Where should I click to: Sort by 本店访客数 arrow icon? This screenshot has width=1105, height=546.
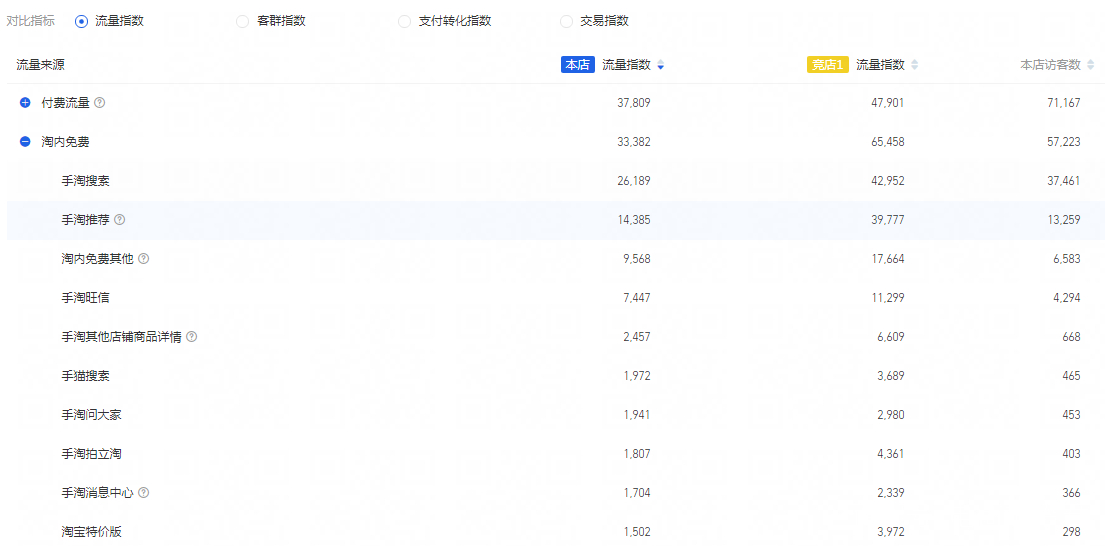1091,65
